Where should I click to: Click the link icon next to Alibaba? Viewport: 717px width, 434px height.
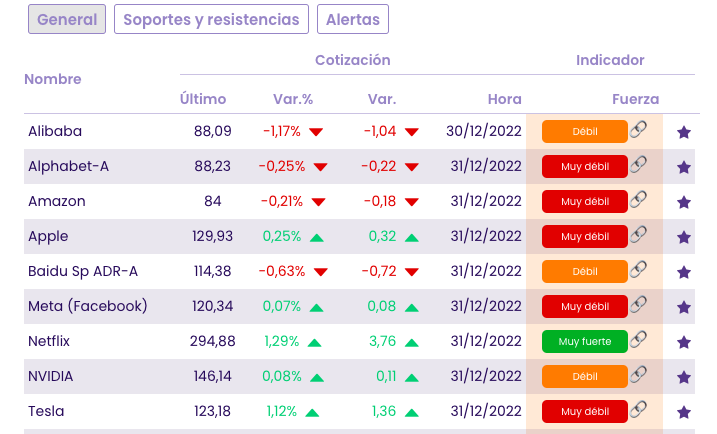(x=638, y=129)
